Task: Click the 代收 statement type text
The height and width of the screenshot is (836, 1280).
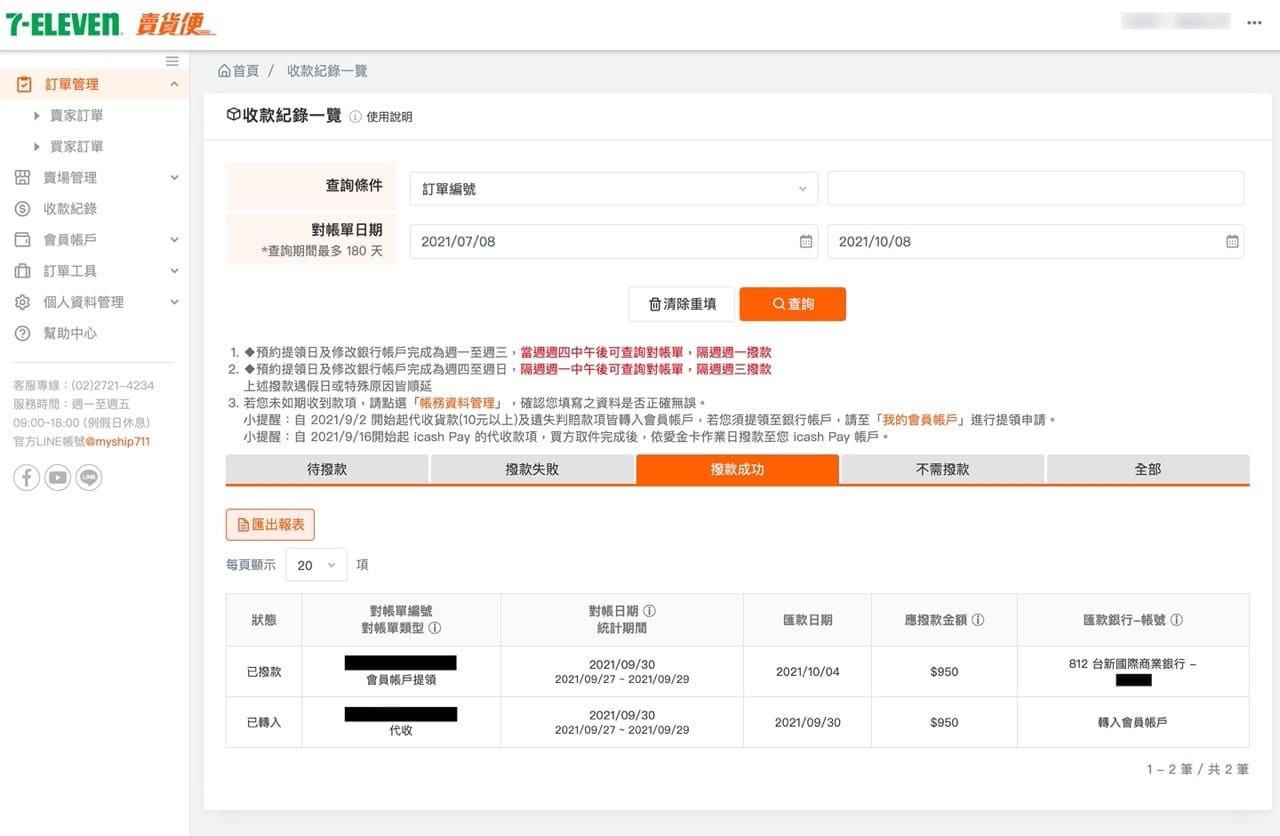Action: coord(401,730)
